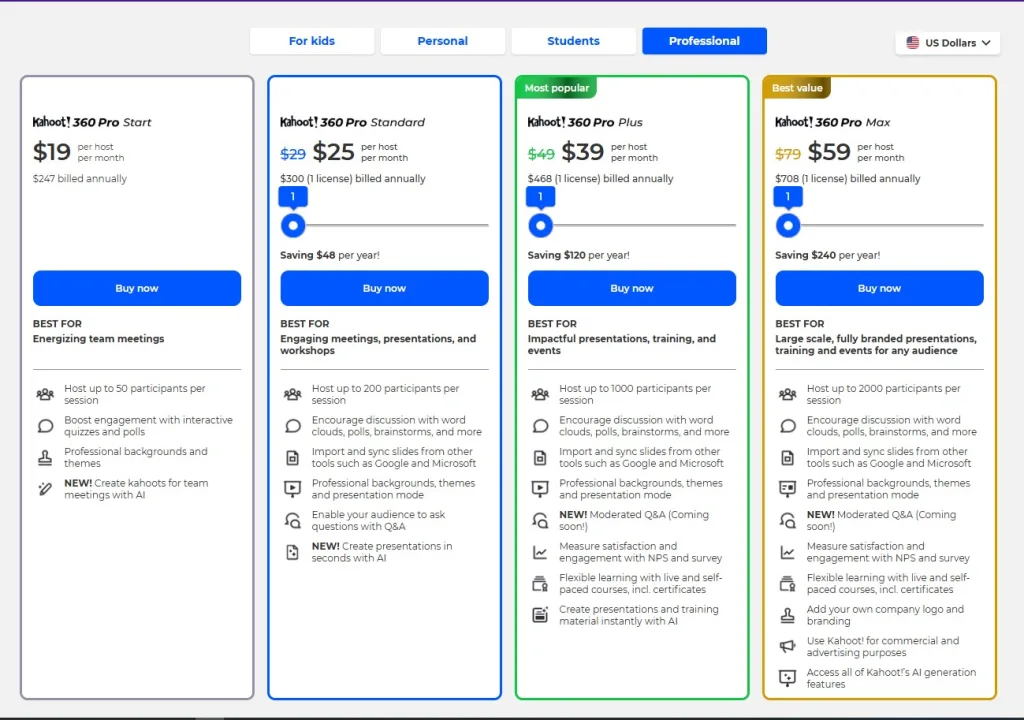
Task: Select the Personal pricing tab
Action: (x=442, y=41)
